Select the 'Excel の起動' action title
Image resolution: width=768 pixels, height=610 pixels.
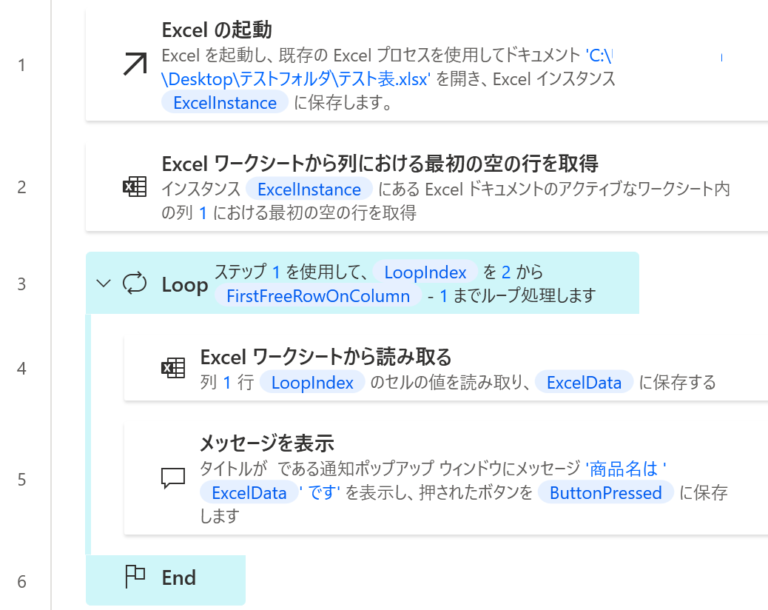pos(216,29)
